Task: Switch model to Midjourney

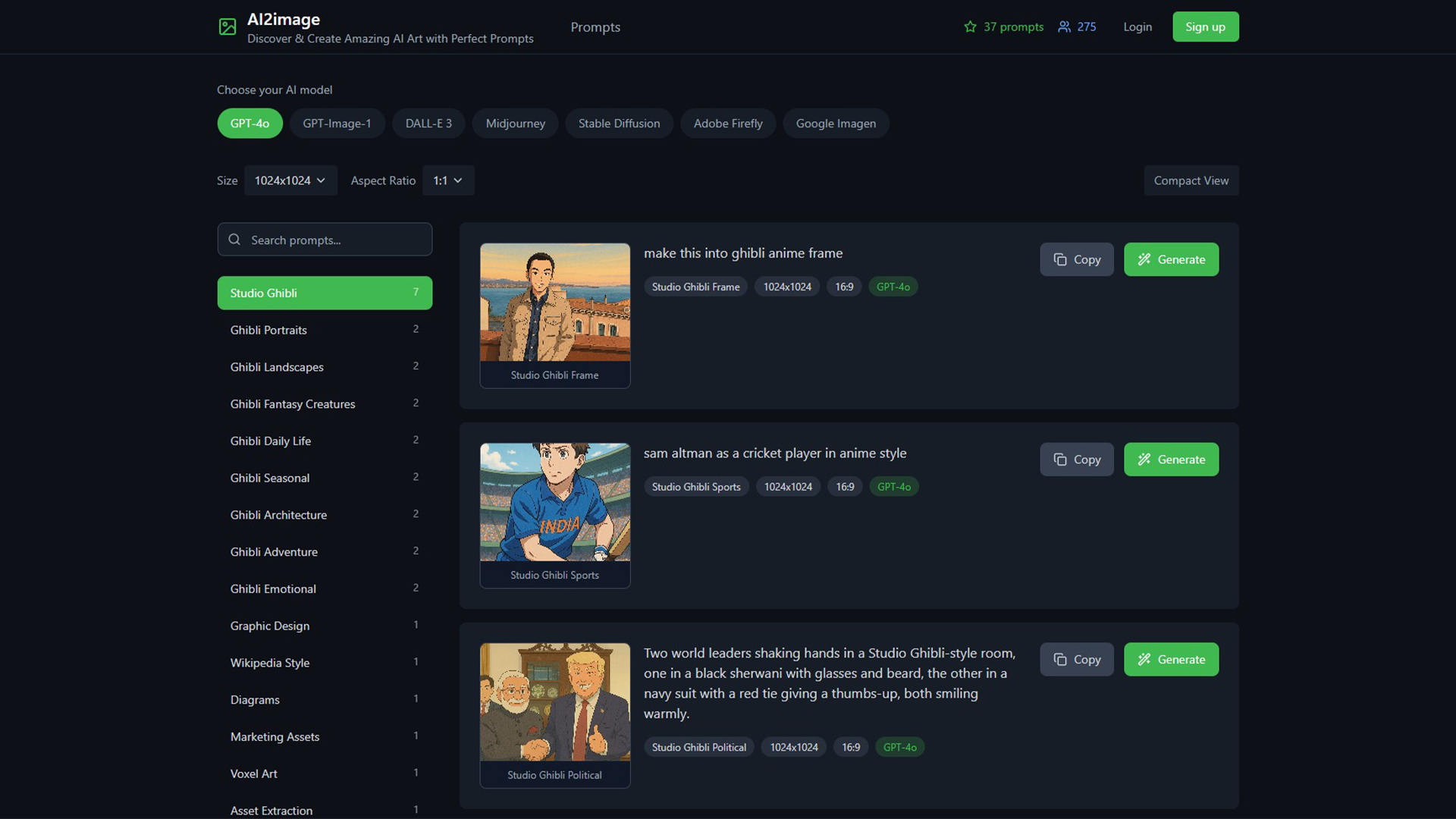Action: tap(515, 124)
